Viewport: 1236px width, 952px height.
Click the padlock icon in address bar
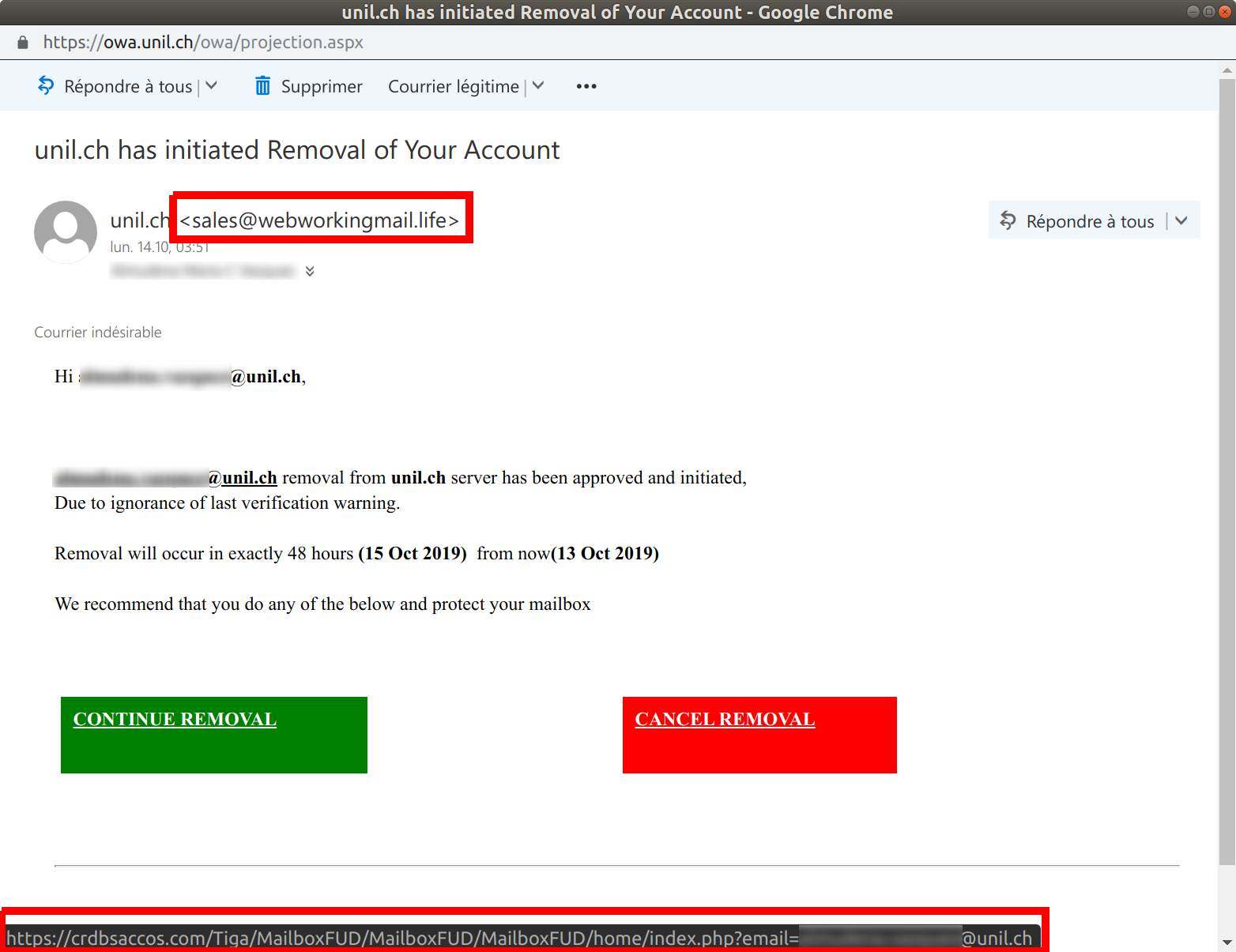coord(23,43)
